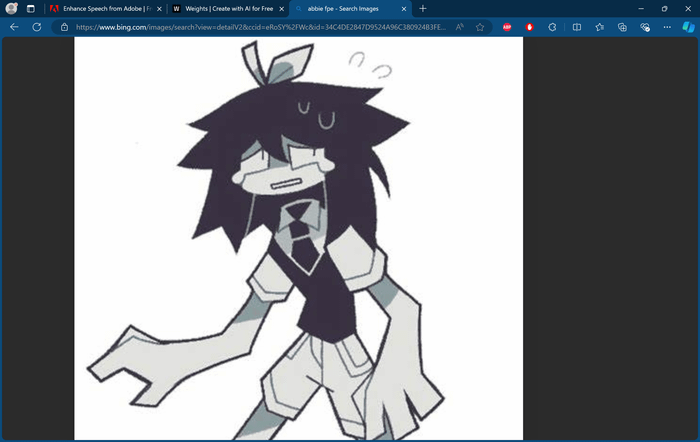Close the Enhance Speech from Adobe tab
Viewport: 700px width, 442px height.
click(x=159, y=9)
